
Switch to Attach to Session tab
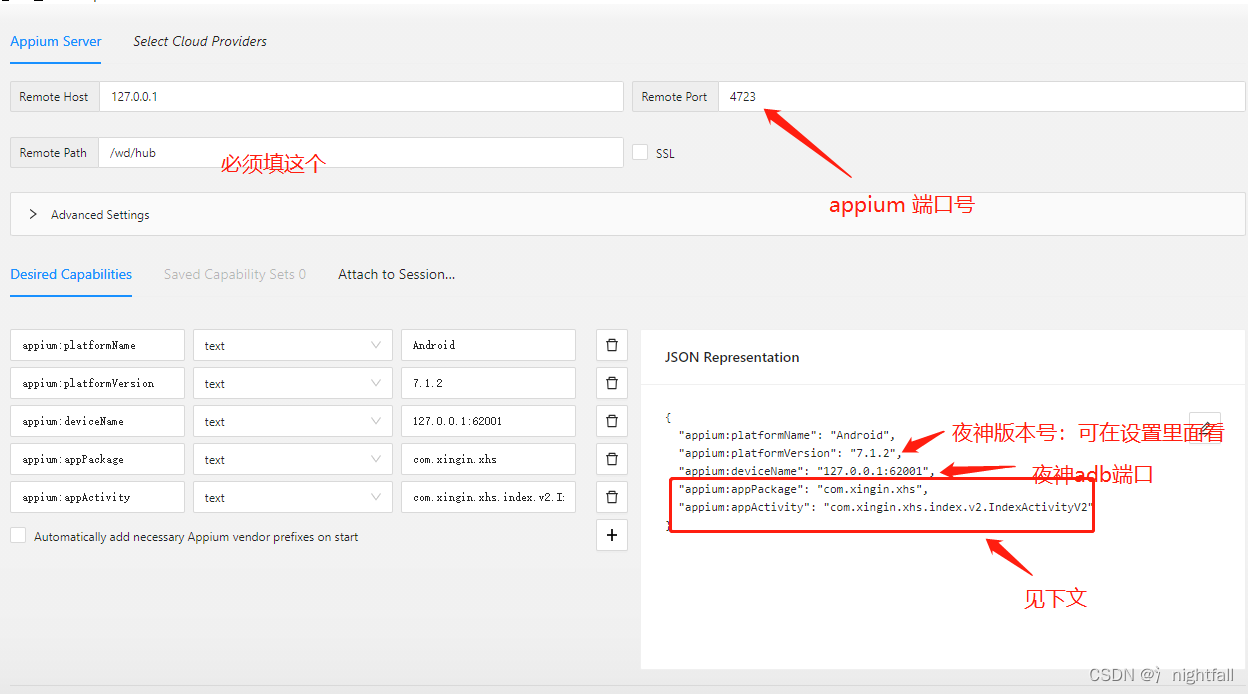[396, 274]
